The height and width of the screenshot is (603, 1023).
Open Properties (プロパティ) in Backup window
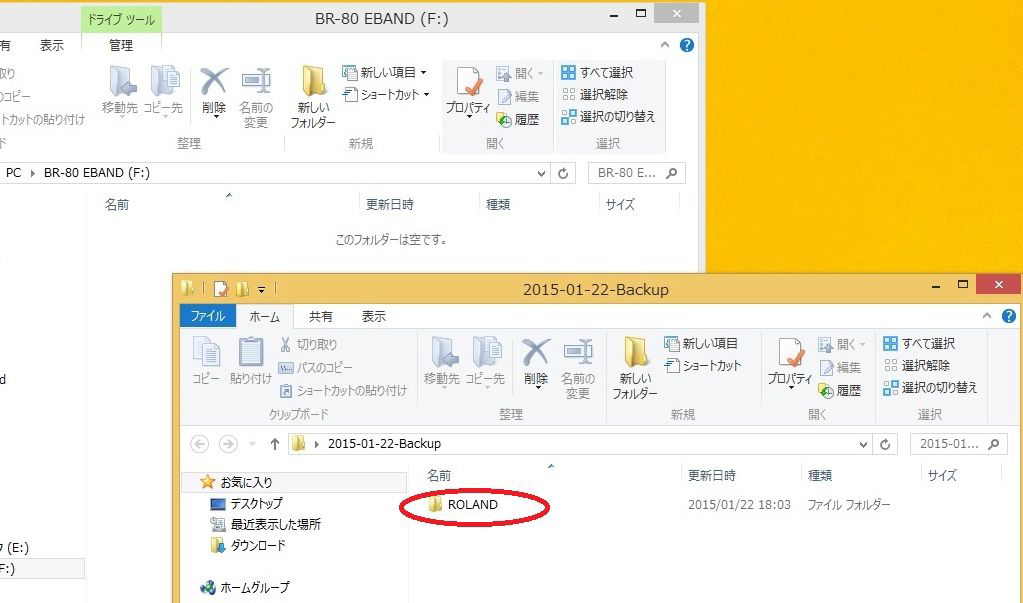pyautogui.click(x=789, y=362)
